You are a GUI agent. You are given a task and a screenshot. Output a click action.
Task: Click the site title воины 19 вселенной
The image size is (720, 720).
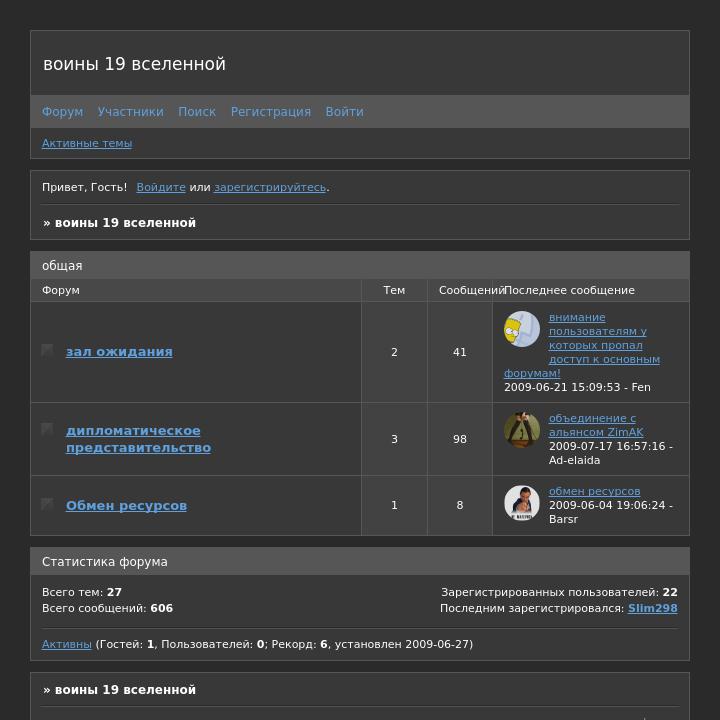coord(135,64)
